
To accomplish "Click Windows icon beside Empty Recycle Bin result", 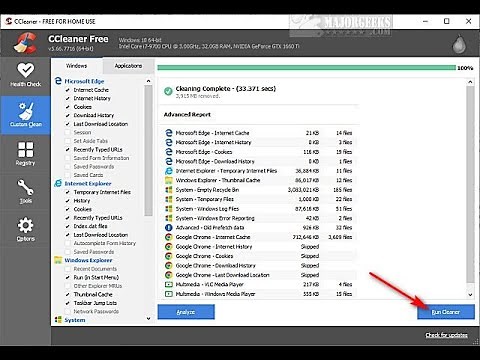I will pyautogui.click(x=169, y=190).
